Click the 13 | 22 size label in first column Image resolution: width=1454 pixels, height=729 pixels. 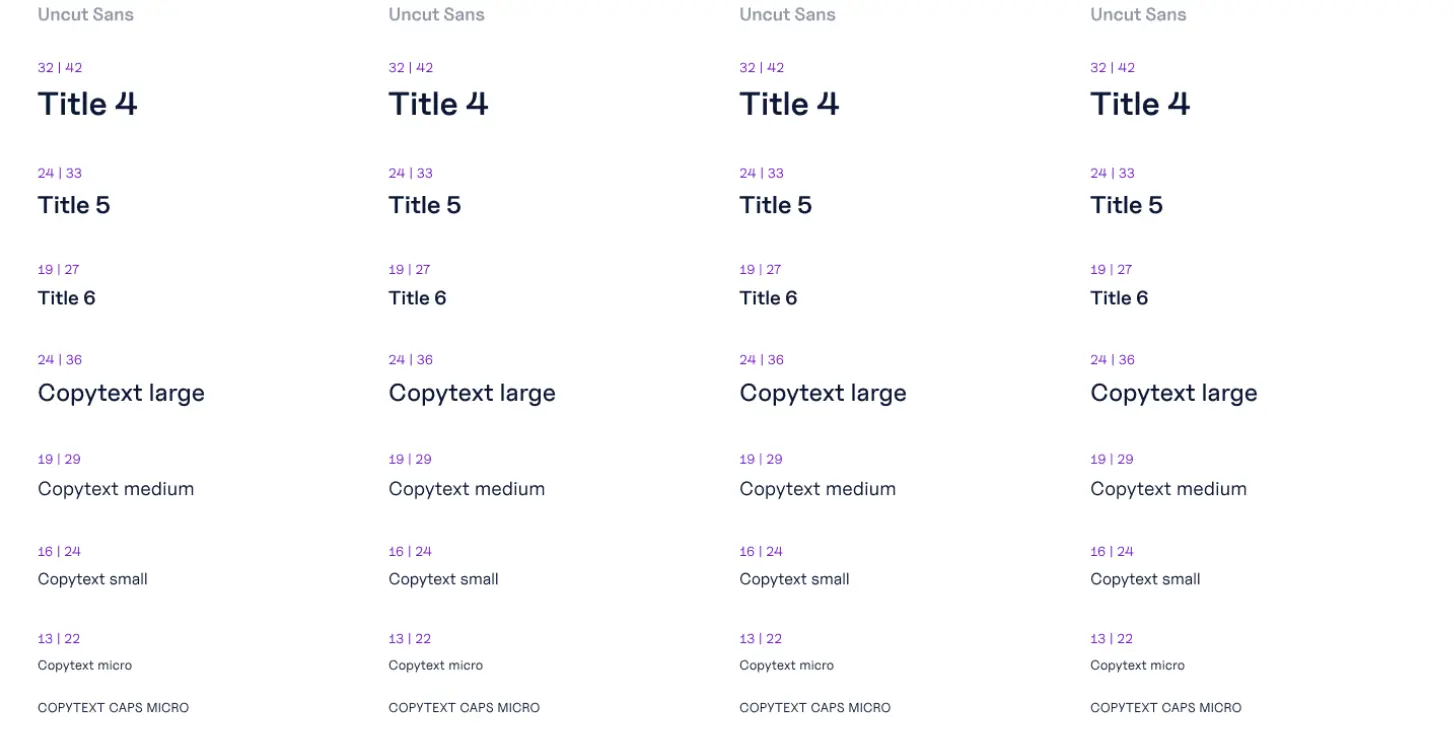click(59, 638)
